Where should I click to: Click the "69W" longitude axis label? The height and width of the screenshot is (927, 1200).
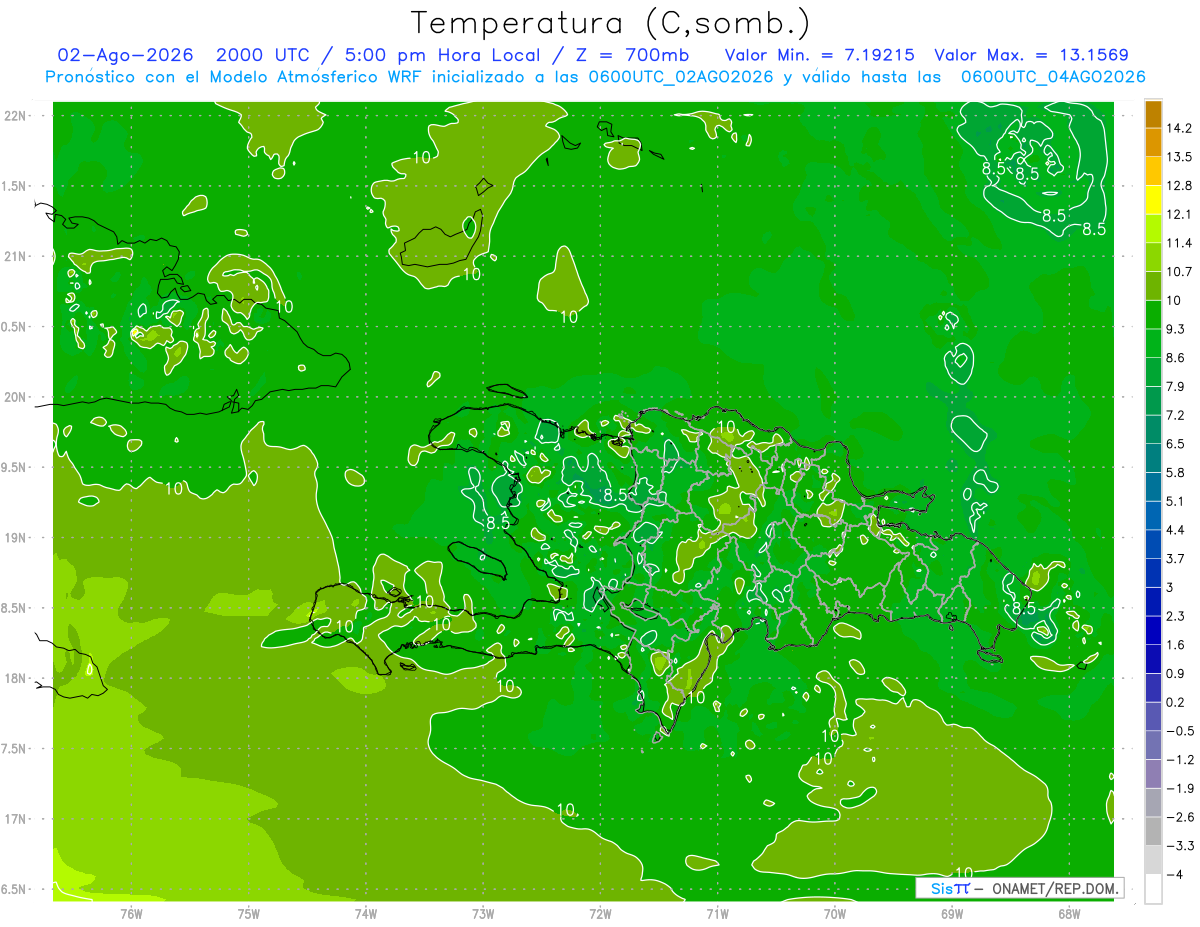tap(952, 914)
